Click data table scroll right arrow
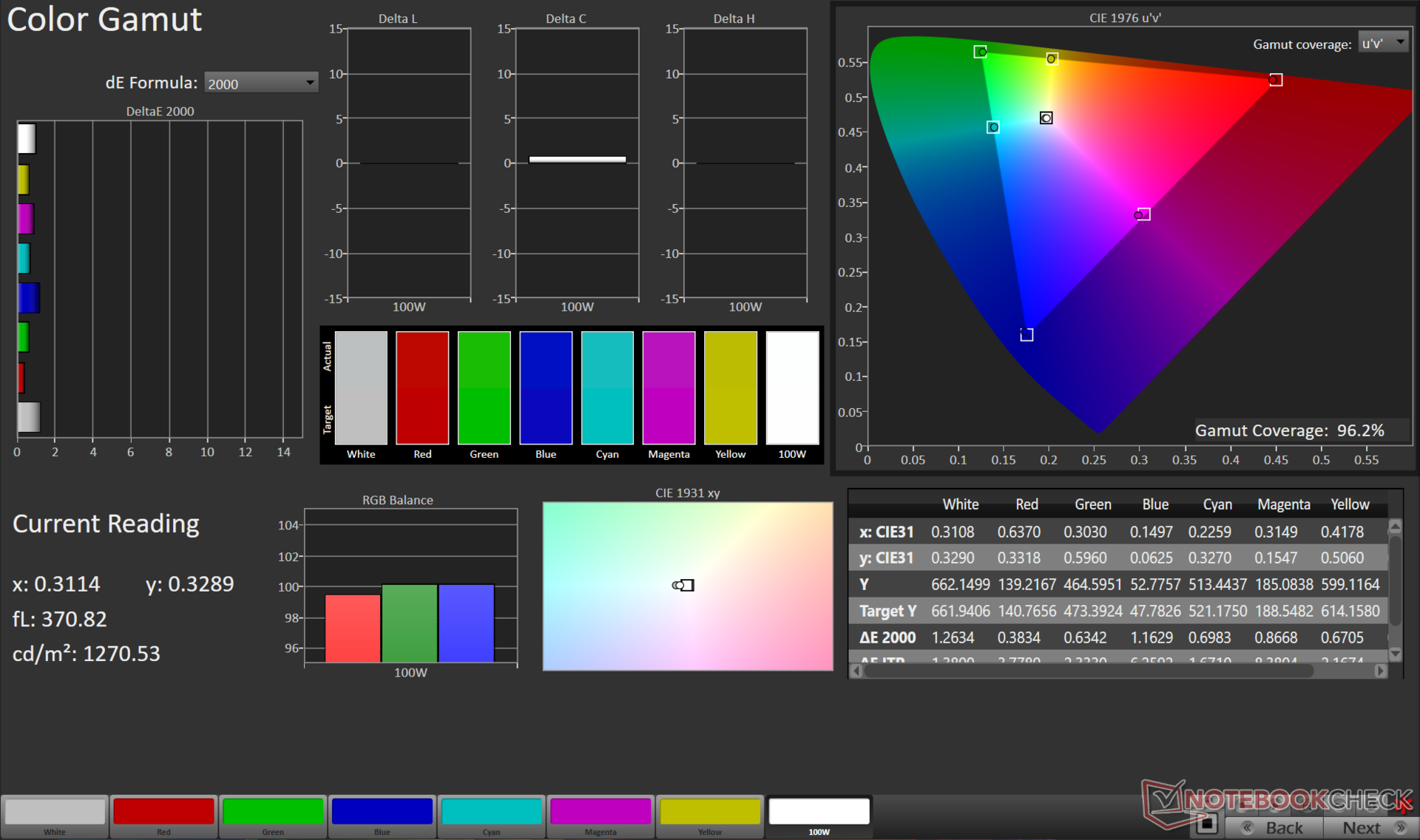The width and height of the screenshot is (1420, 840). [x=1380, y=671]
